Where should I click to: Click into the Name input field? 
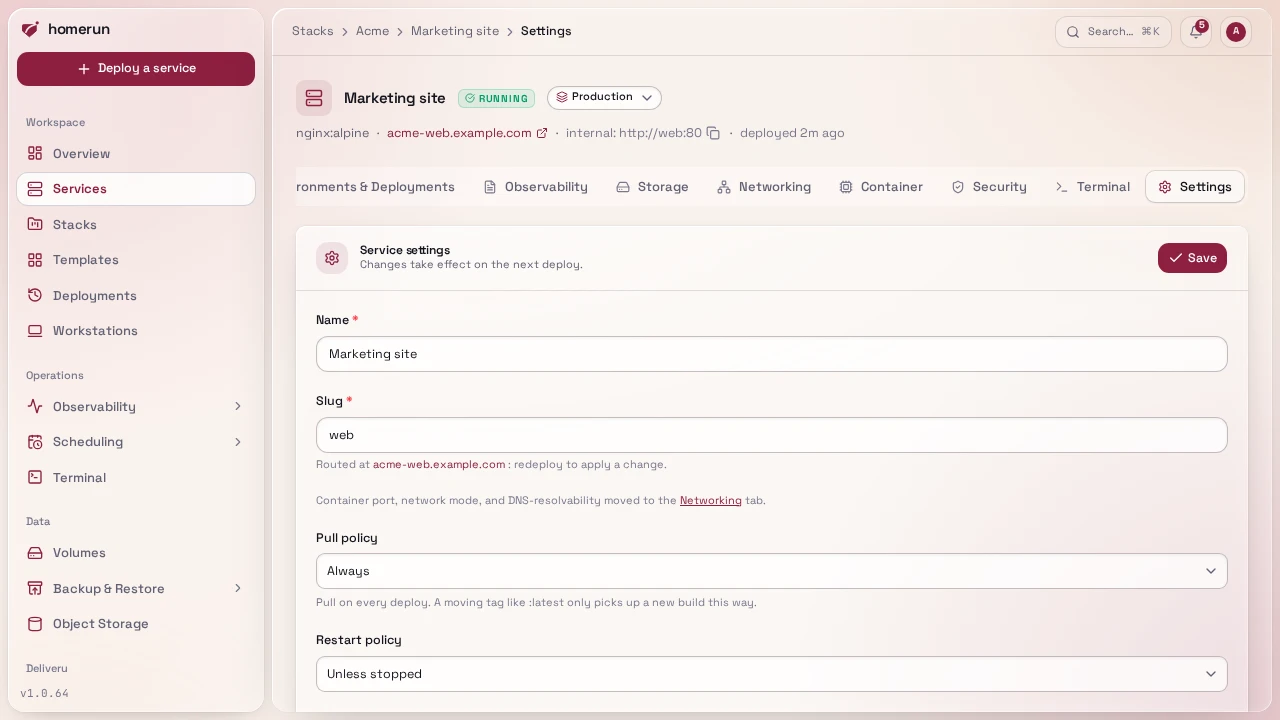pos(771,354)
